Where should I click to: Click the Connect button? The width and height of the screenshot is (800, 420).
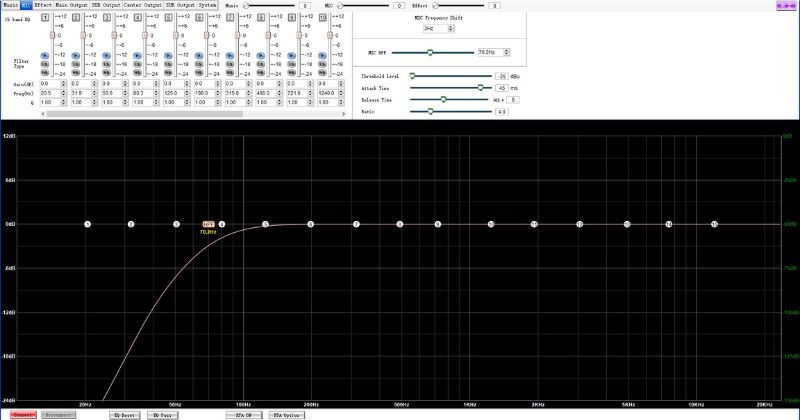point(23,414)
